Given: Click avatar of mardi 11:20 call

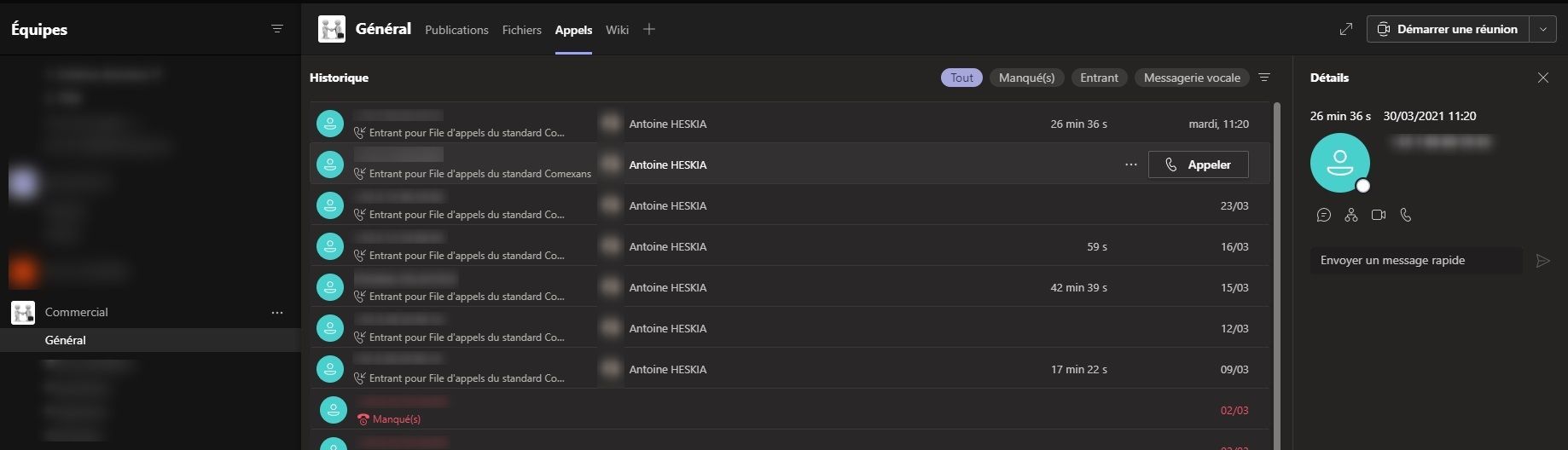Looking at the screenshot, I should coord(330,124).
